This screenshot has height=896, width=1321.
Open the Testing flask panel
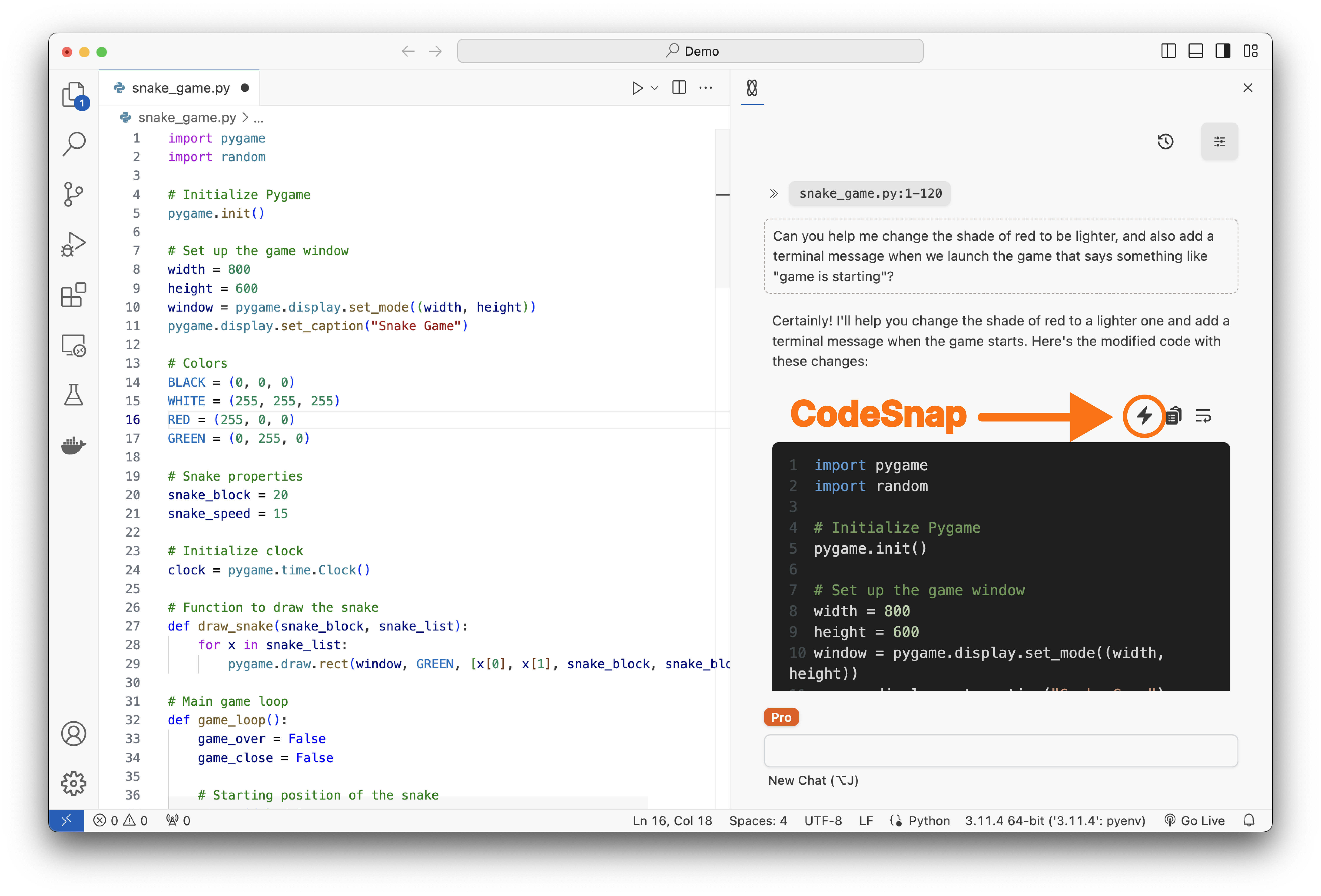[73, 395]
